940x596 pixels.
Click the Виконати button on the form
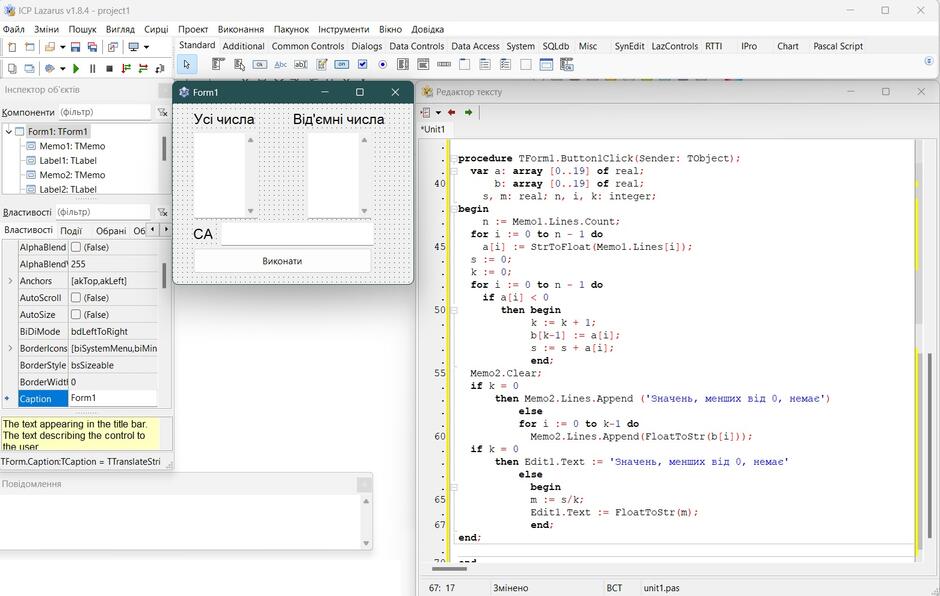click(x=282, y=261)
